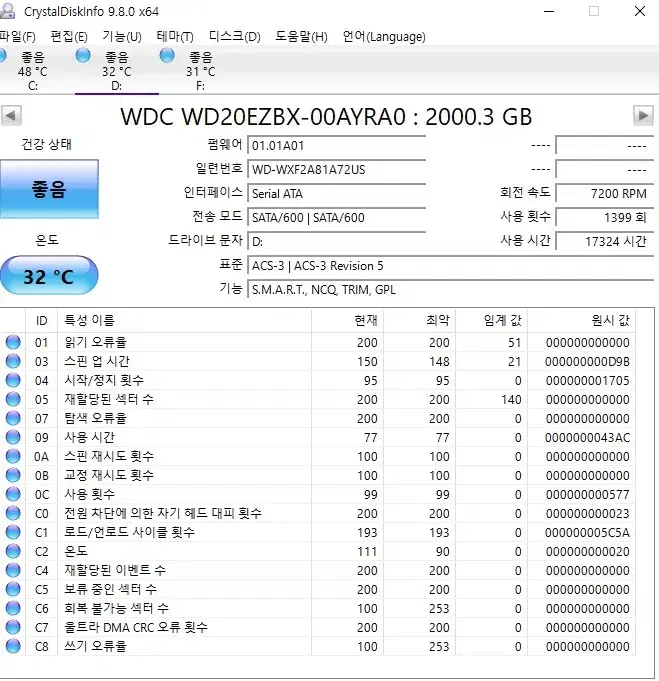Go to previous disk with left arrow

coord(11,116)
